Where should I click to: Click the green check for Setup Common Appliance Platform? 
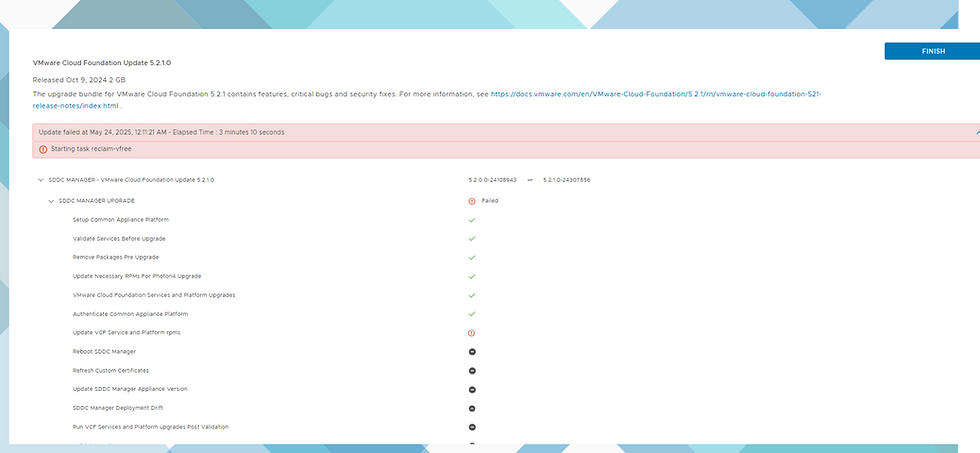(x=472, y=220)
